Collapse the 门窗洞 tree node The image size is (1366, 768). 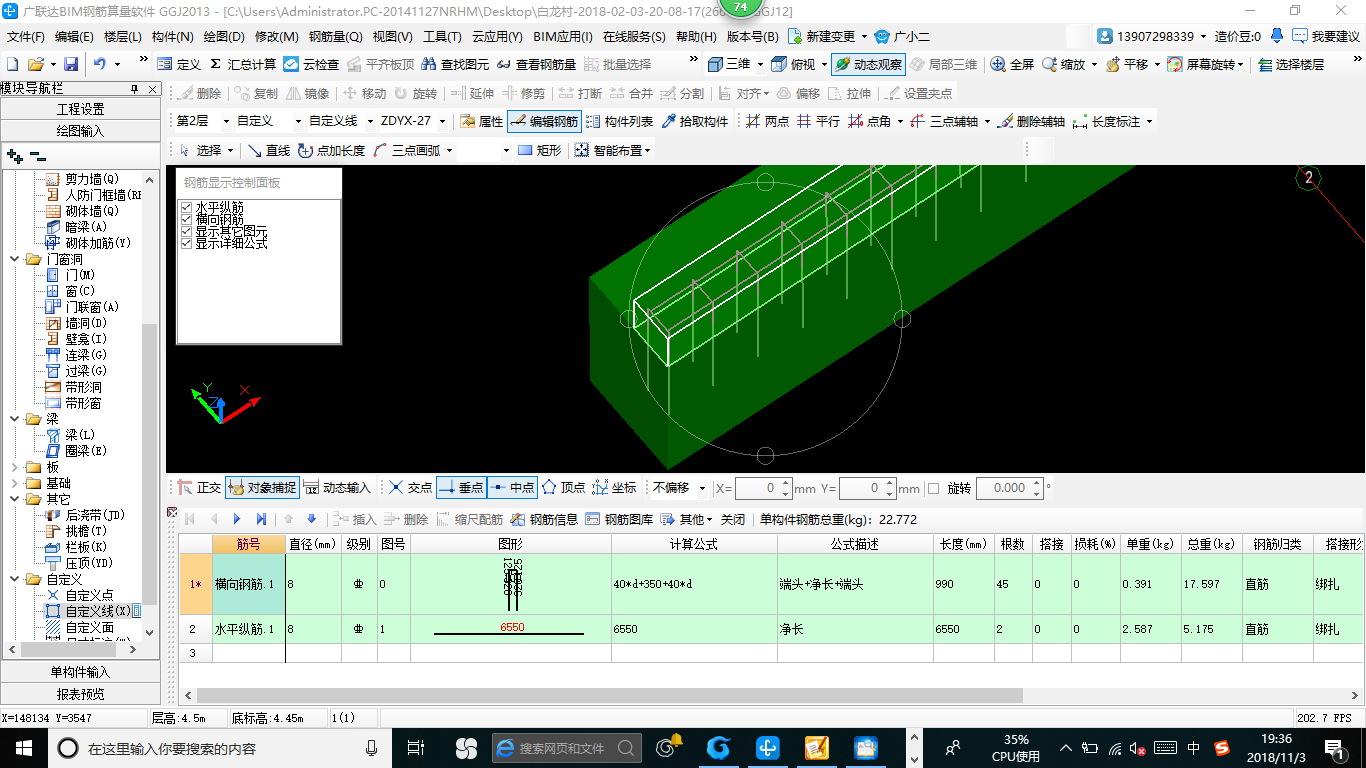[x=14, y=259]
